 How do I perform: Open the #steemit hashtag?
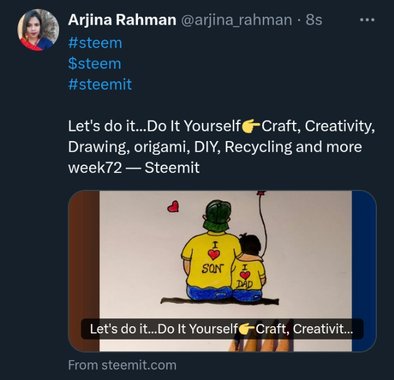(x=100, y=84)
